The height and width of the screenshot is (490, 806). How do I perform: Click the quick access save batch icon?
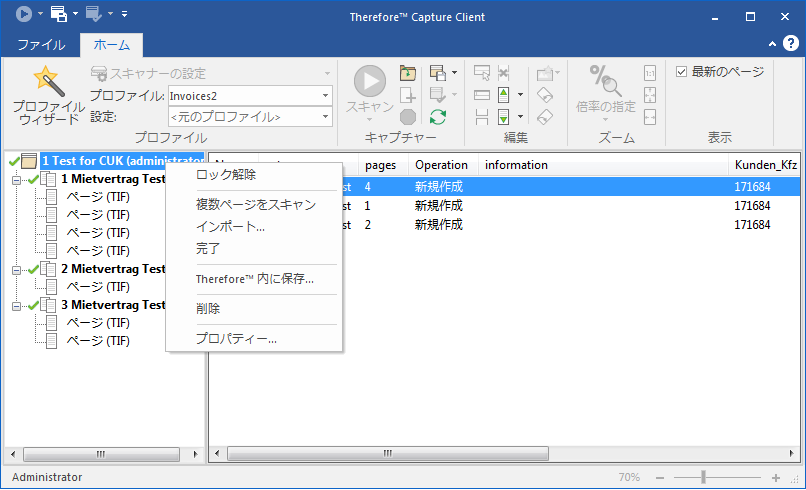[59, 14]
